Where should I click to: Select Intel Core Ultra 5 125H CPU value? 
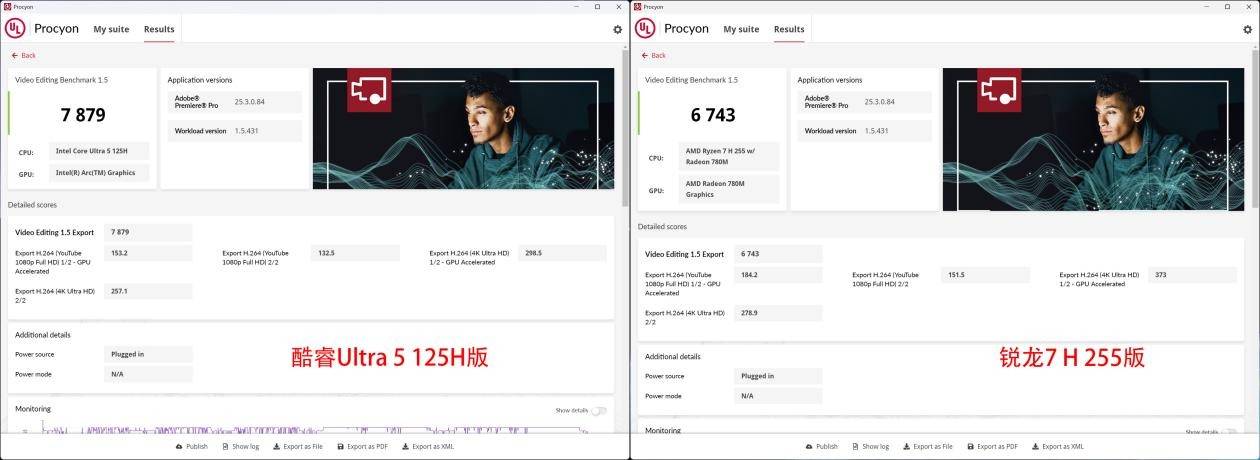tap(100, 151)
